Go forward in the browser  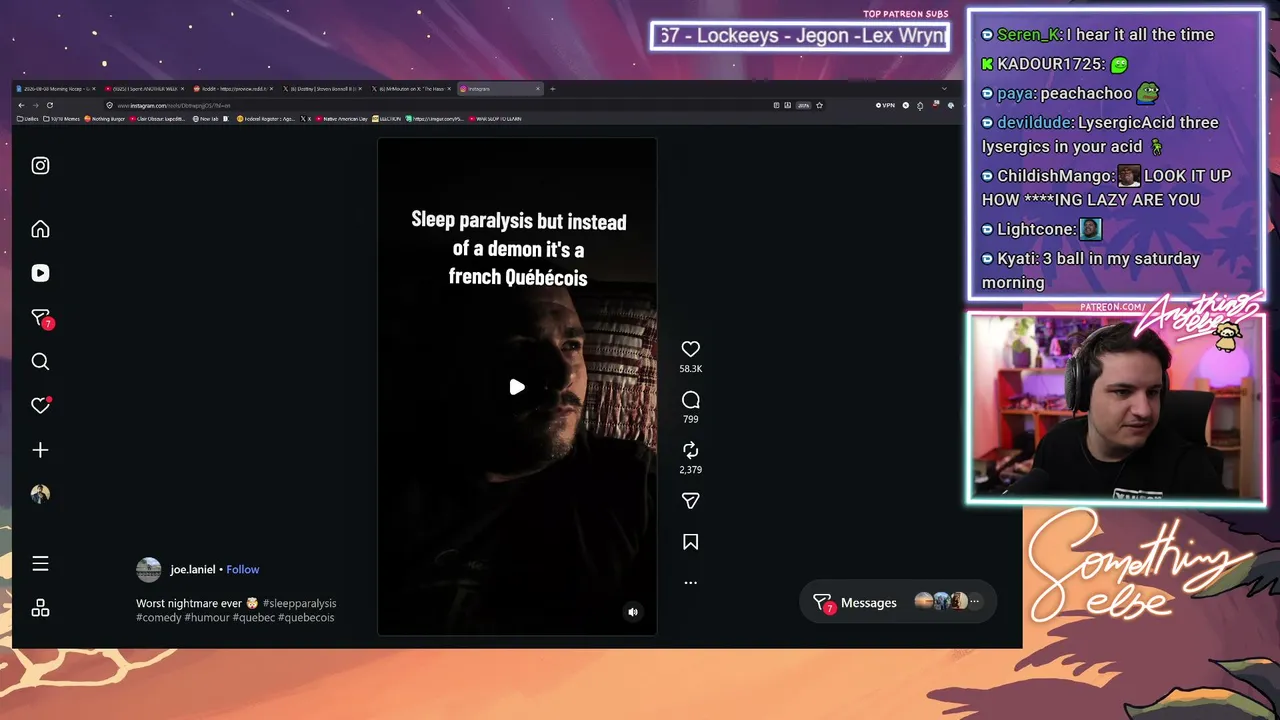click(35, 105)
